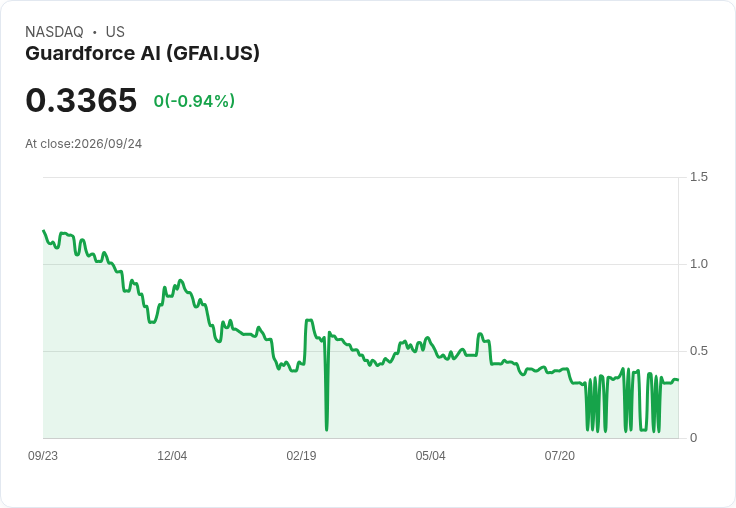Viewport: 736px width, 508px height.
Task: Click the 09/23 x-axis date label
Action: (43, 456)
